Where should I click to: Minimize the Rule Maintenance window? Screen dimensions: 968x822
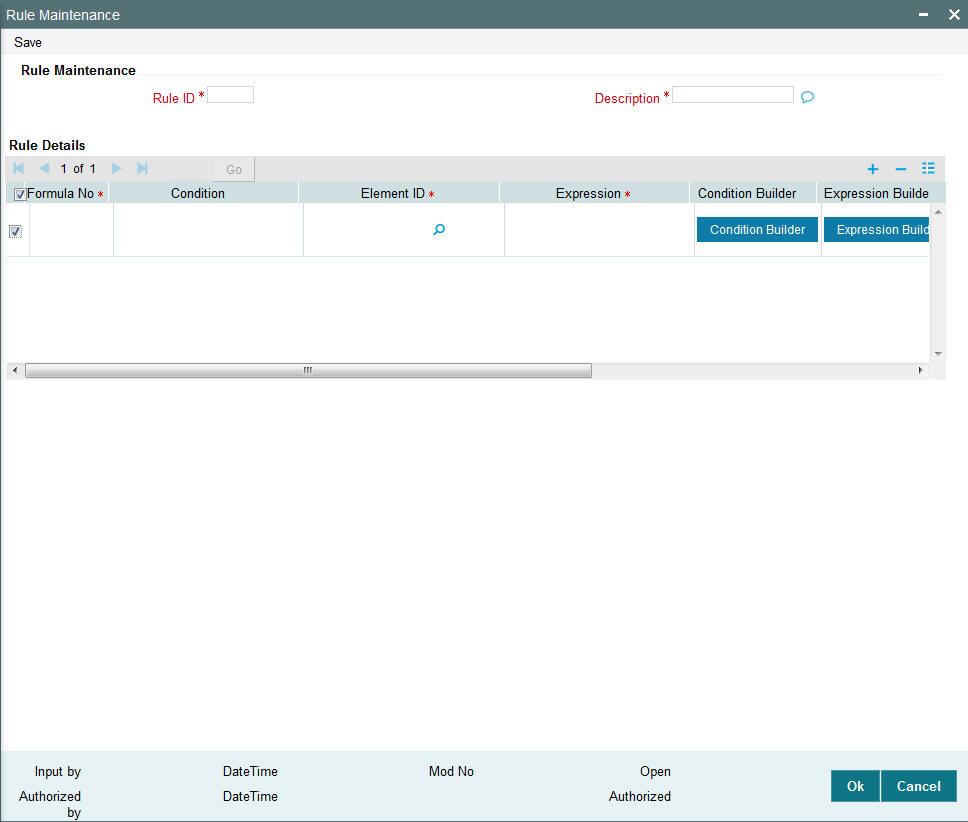click(x=924, y=14)
